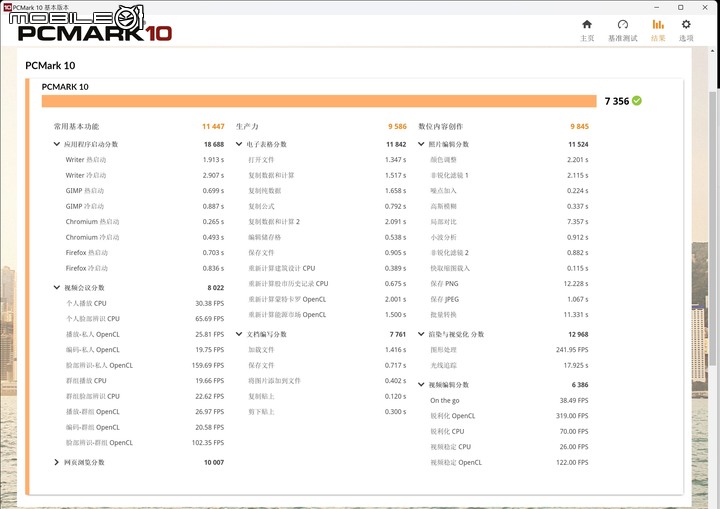Click the orange PCMark 10 score bar

pyautogui.click(x=319, y=101)
